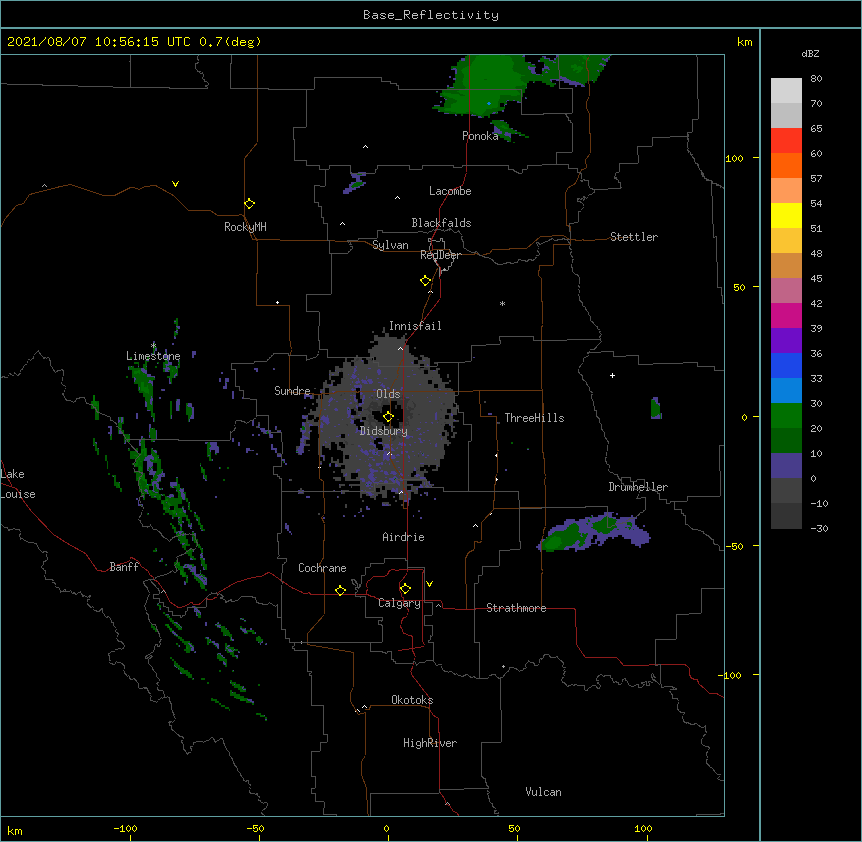Pick the slate blue swatch between 10 and 0 dBZ
This screenshot has height=842, width=862.
(786, 466)
